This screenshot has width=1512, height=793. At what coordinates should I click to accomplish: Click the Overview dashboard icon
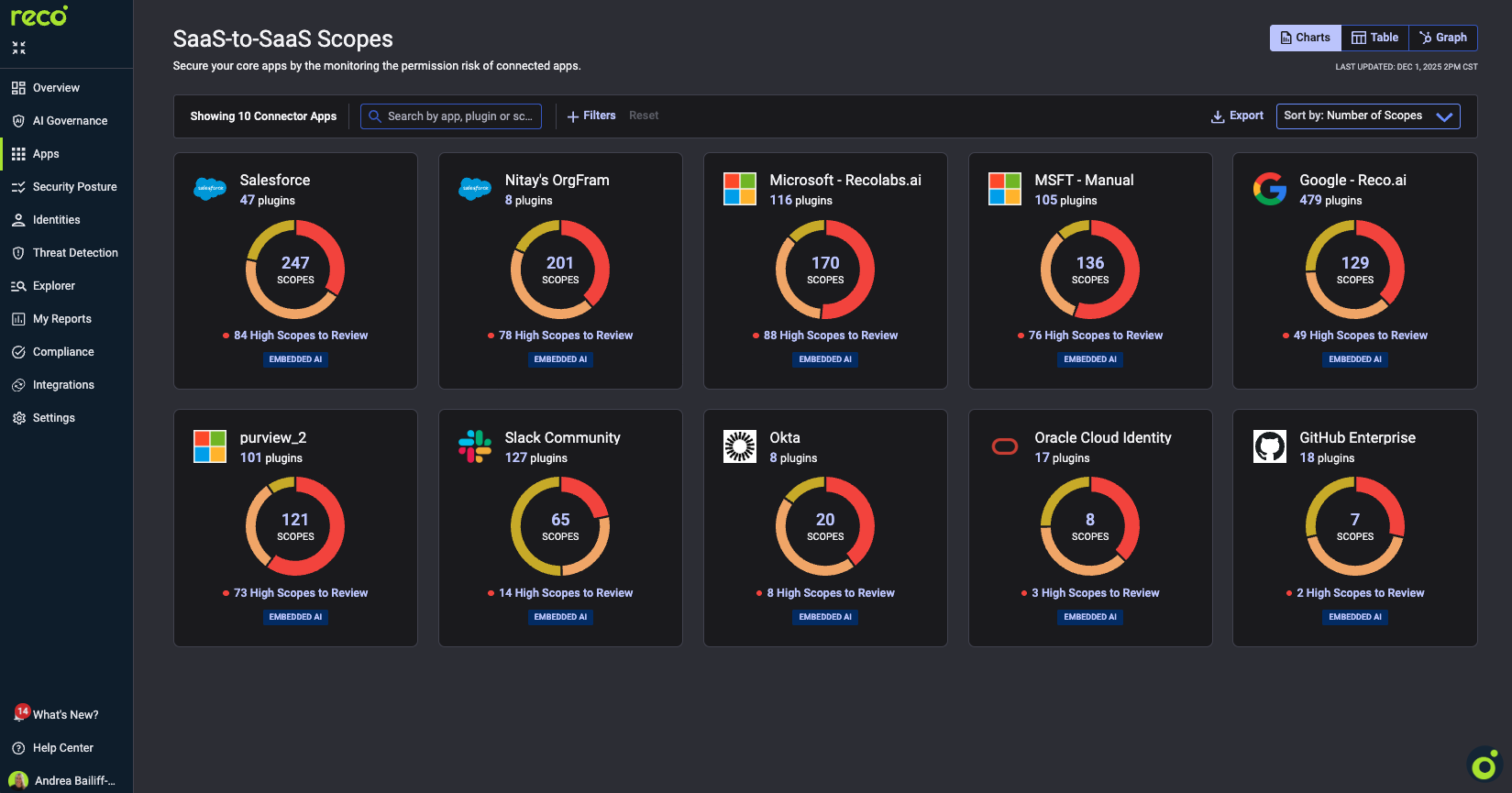[18, 88]
